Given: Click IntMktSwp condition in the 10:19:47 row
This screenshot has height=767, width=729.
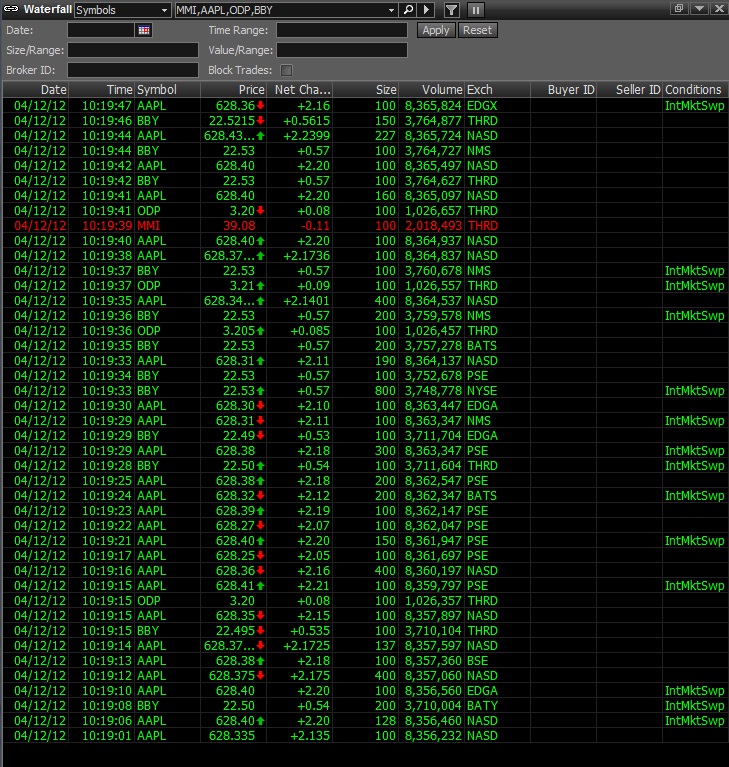Looking at the screenshot, I should pos(694,106).
